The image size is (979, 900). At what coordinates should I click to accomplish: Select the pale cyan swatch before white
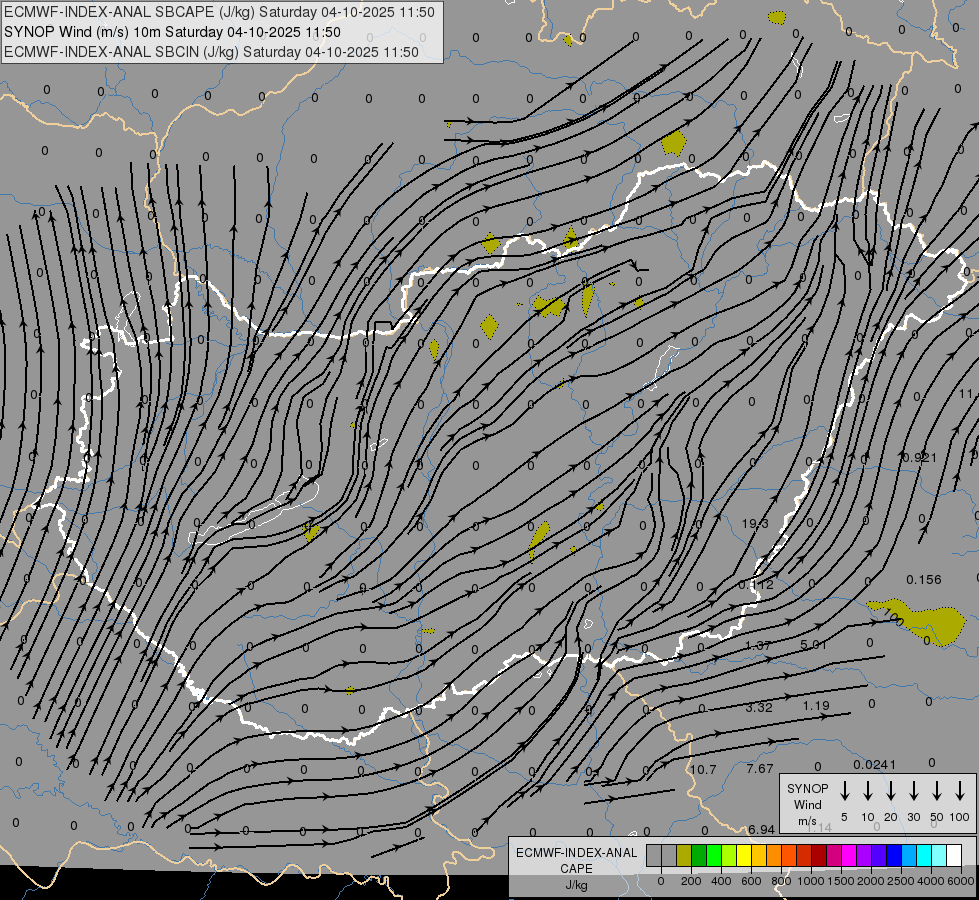[939, 855]
